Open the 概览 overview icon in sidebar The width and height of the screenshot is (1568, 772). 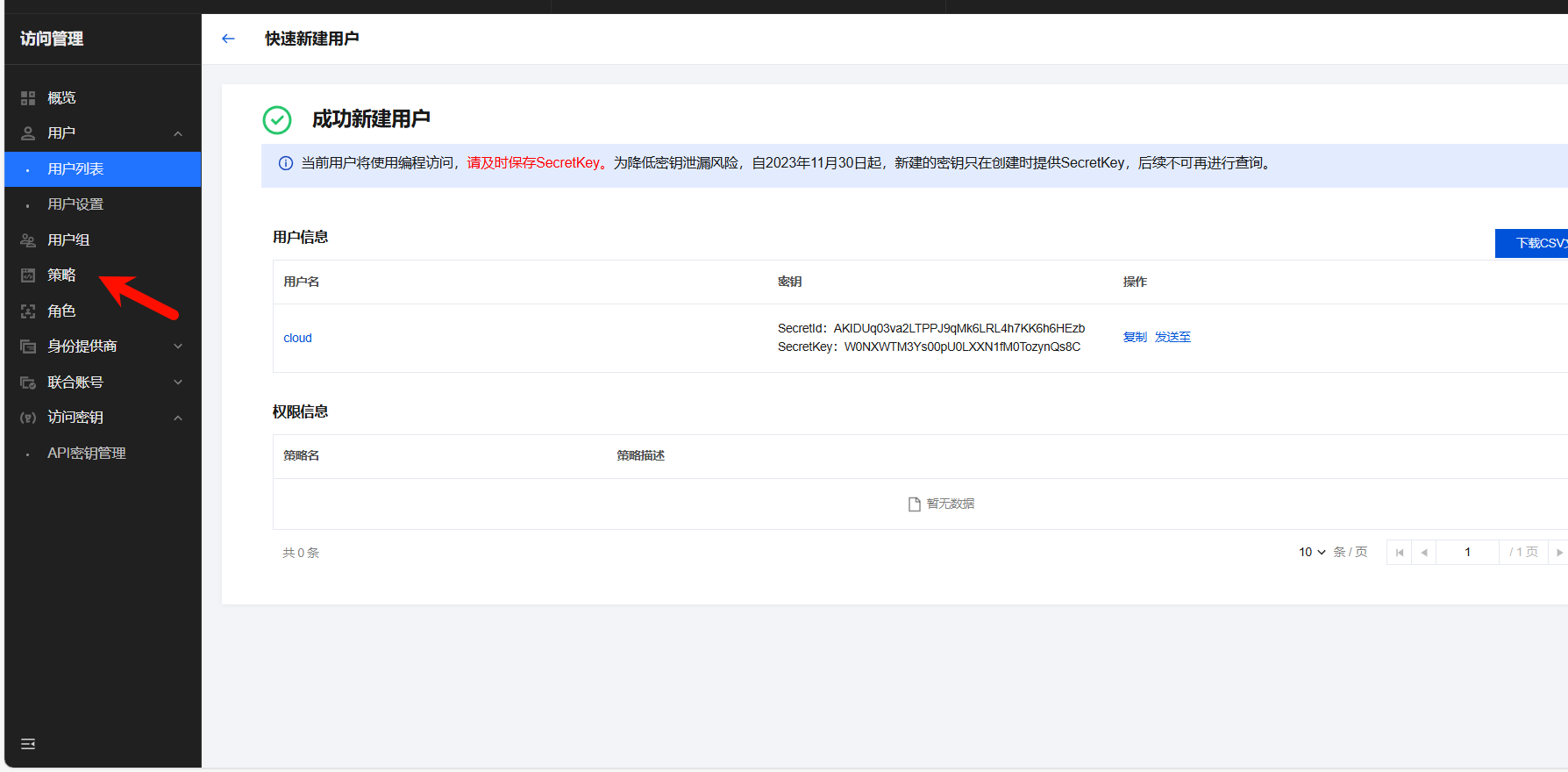(28, 98)
